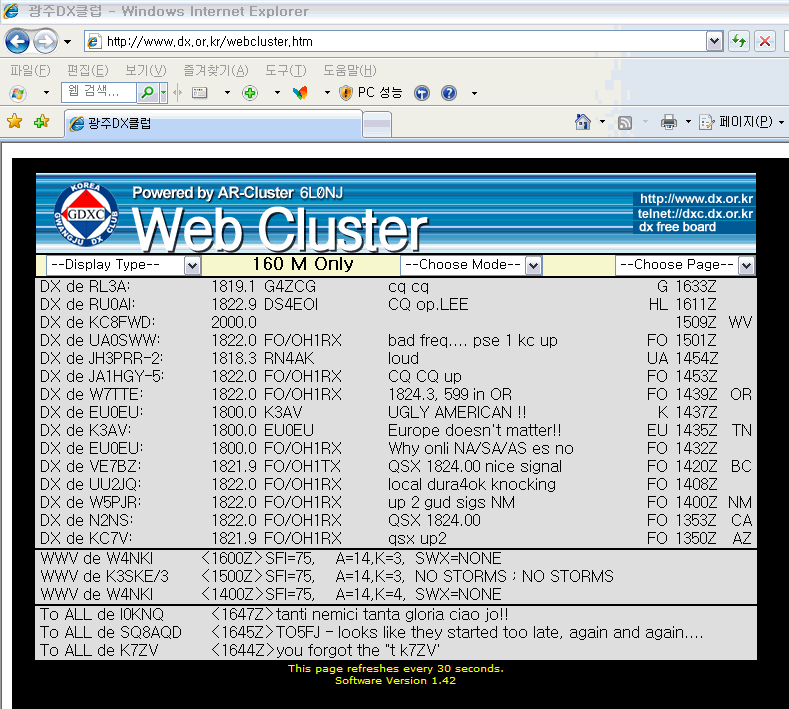Screen dimensions: 789x709
Task: Select the 광주DX클럽 browser tab
Action: 213,123
